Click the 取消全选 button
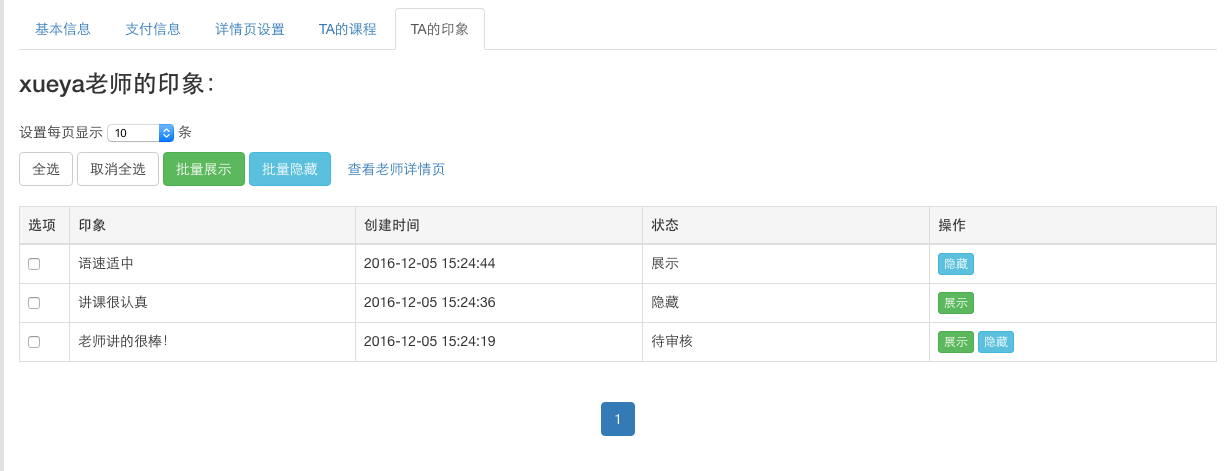Viewport: 1225px width, 471px height. pyautogui.click(x=118, y=169)
